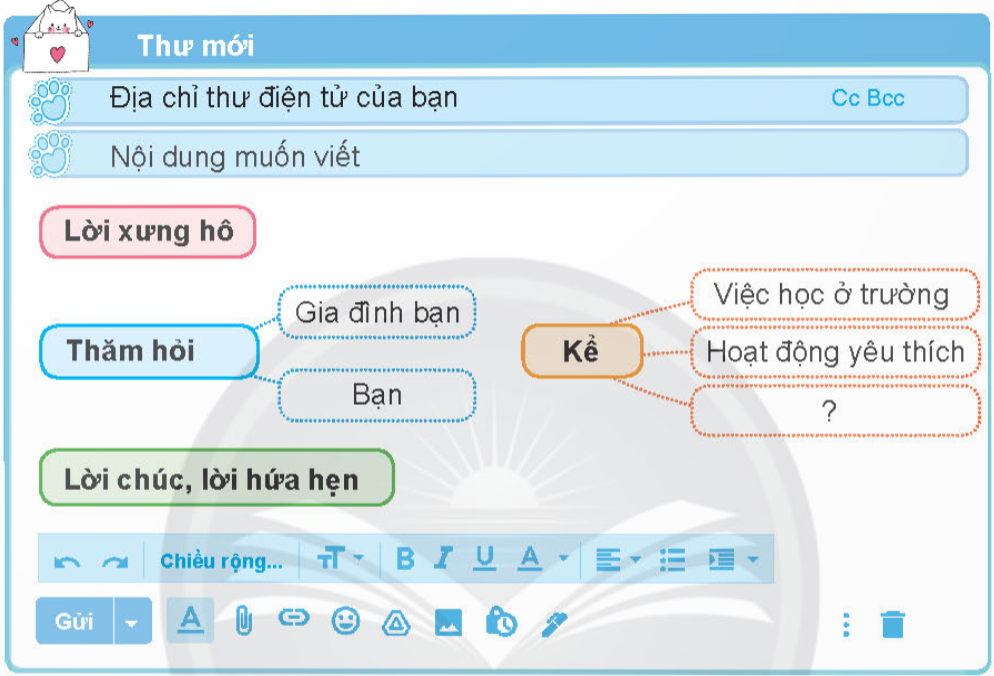Viewport: 994px width, 676px height.
Task: Insert a photo with the image icon
Action: point(448,622)
